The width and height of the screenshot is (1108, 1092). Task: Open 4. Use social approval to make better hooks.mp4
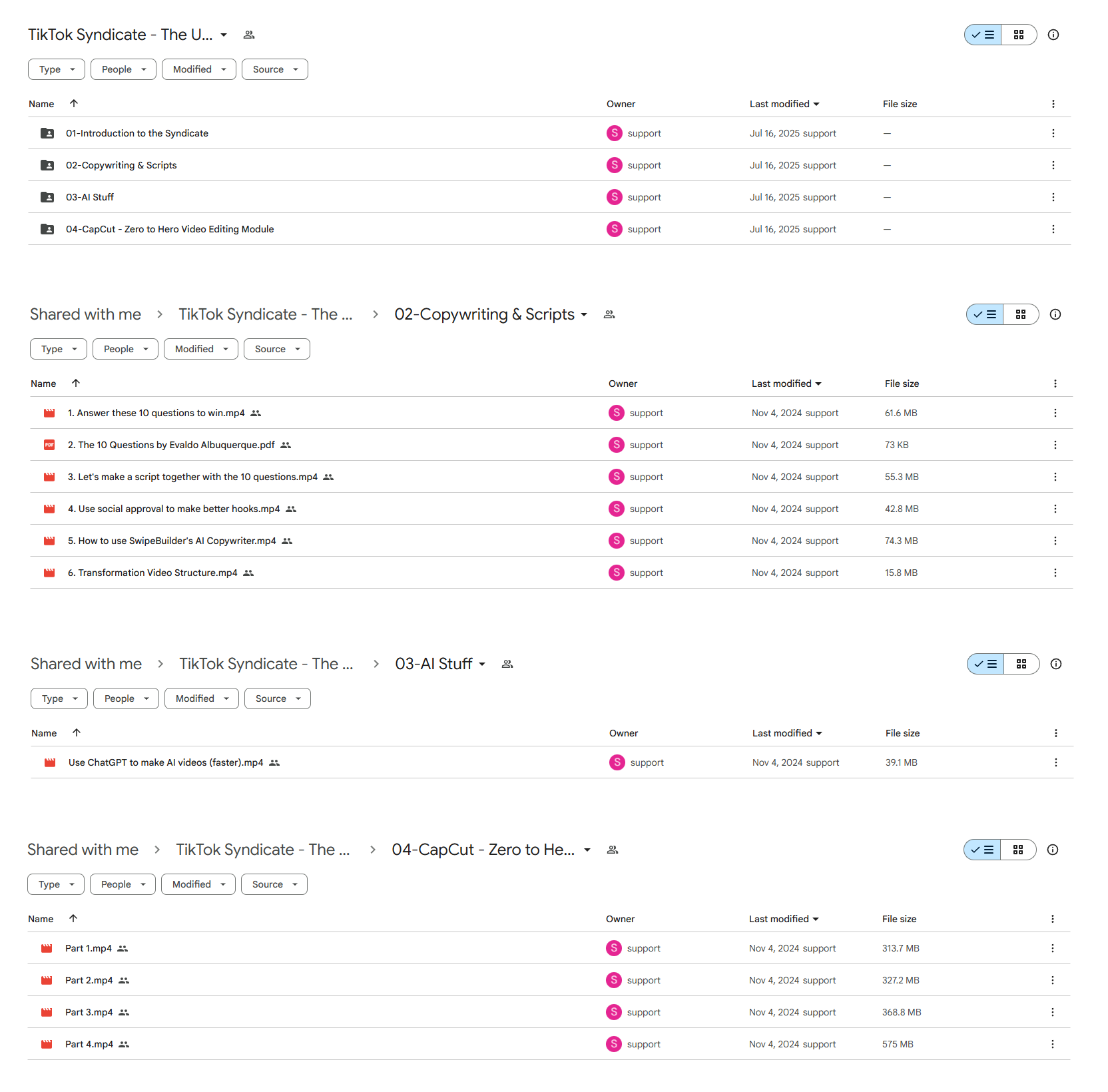coord(174,509)
